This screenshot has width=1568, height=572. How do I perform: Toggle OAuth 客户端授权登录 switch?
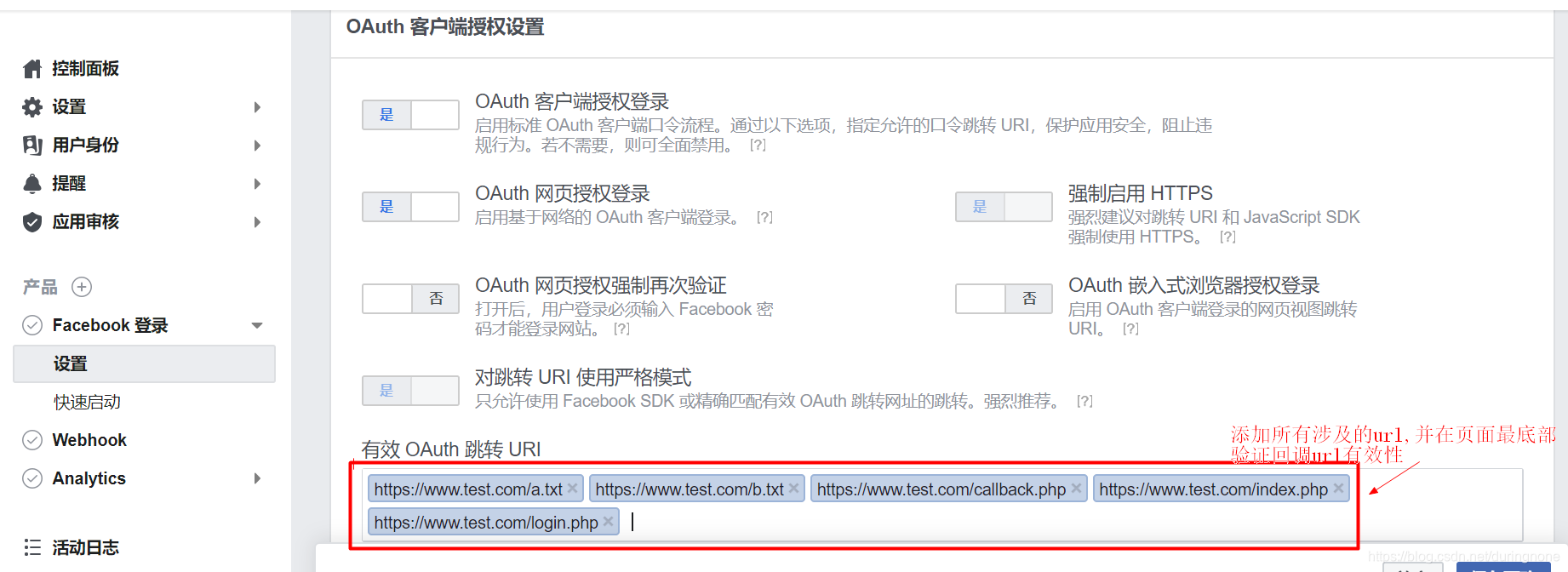pos(410,115)
